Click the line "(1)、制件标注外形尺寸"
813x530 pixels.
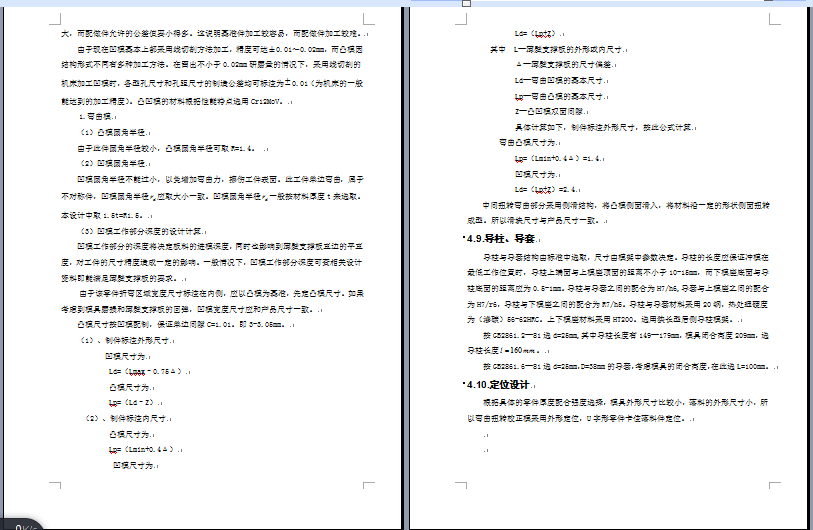tap(125, 340)
